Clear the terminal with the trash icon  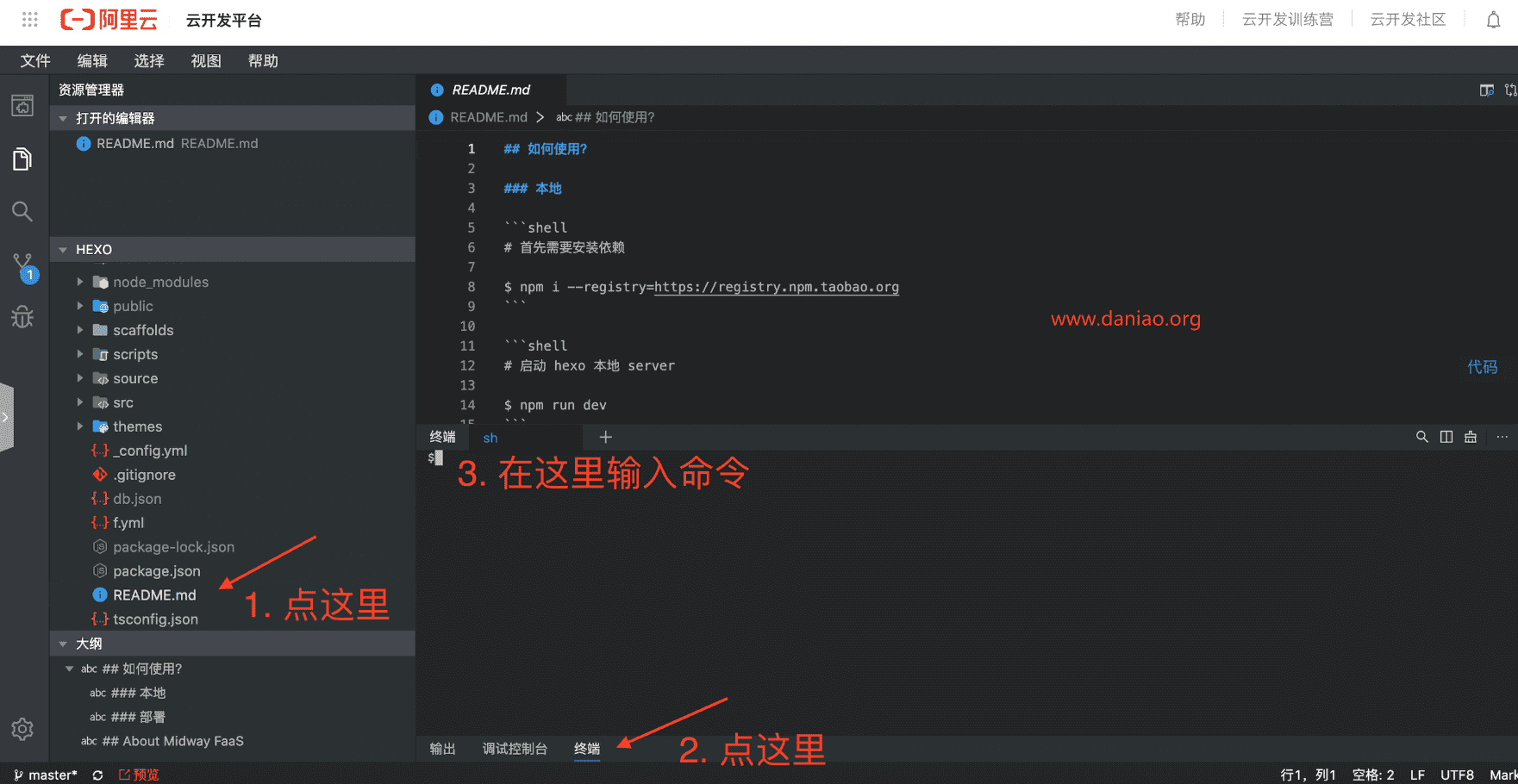point(1471,437)
